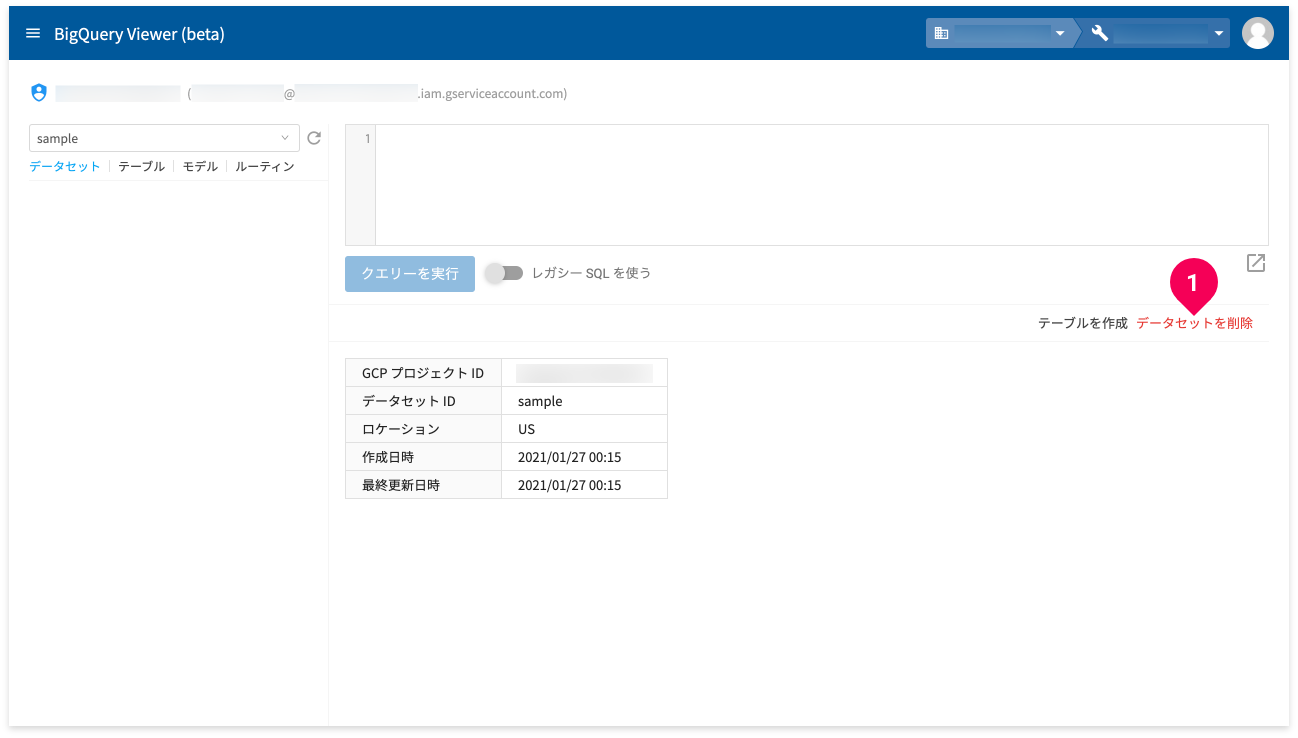This screenshot has width=1298, height=738.
Task: Open the query editor in a new window
Action: 1256,263
